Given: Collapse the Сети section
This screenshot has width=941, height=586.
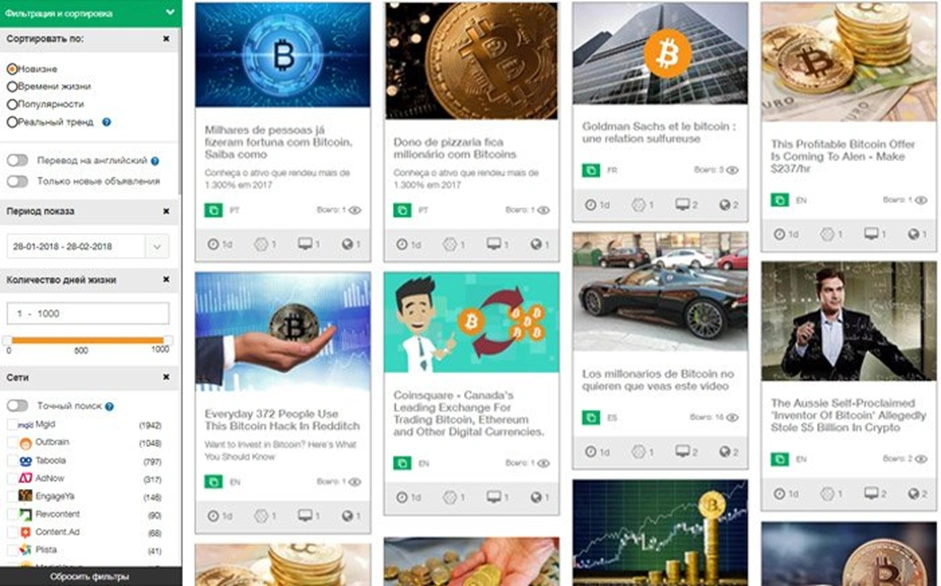Looking at the screenshot, I should coord(166,377).
